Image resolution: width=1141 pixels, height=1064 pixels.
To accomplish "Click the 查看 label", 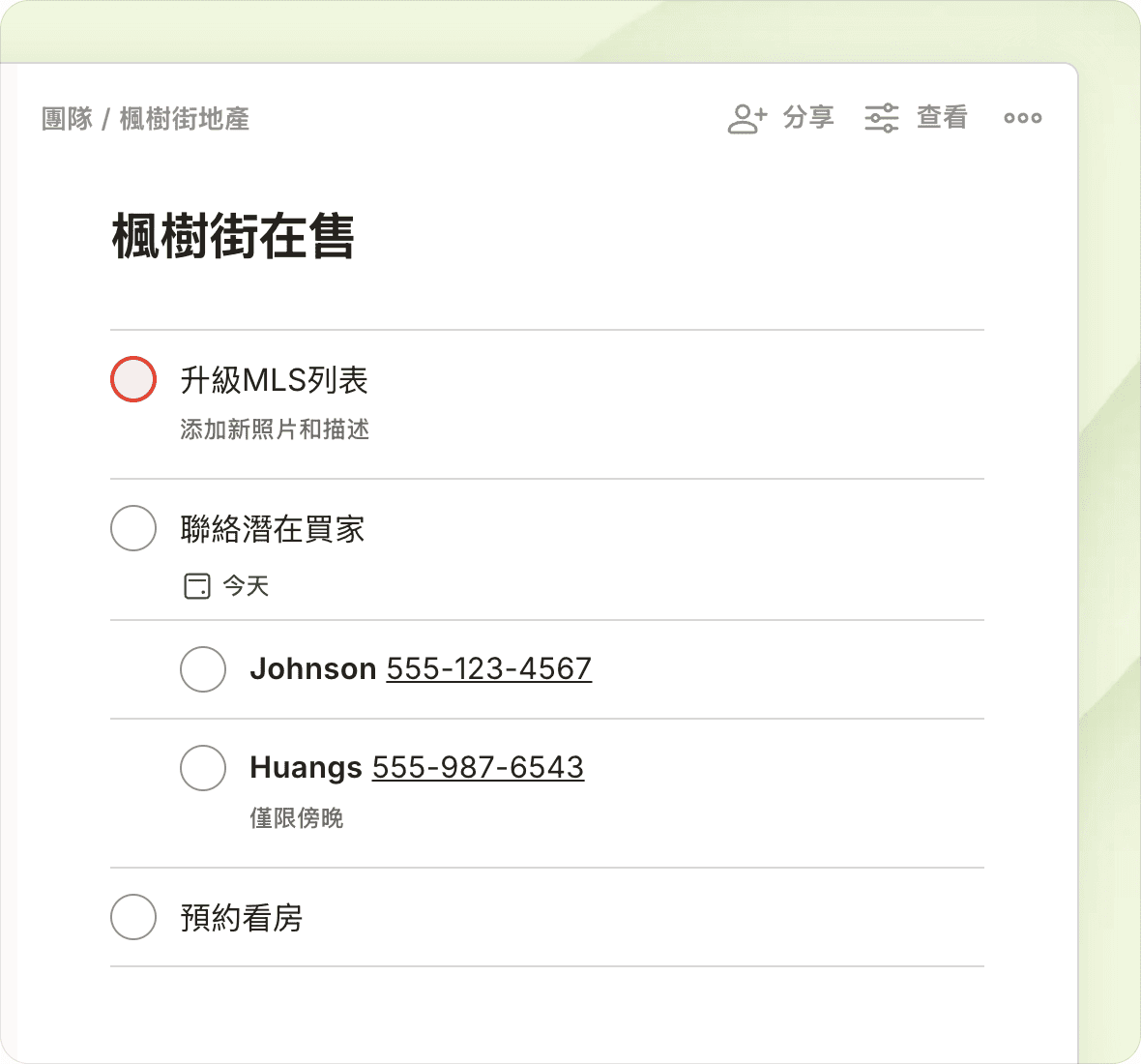I will click(x=942, y=118).
